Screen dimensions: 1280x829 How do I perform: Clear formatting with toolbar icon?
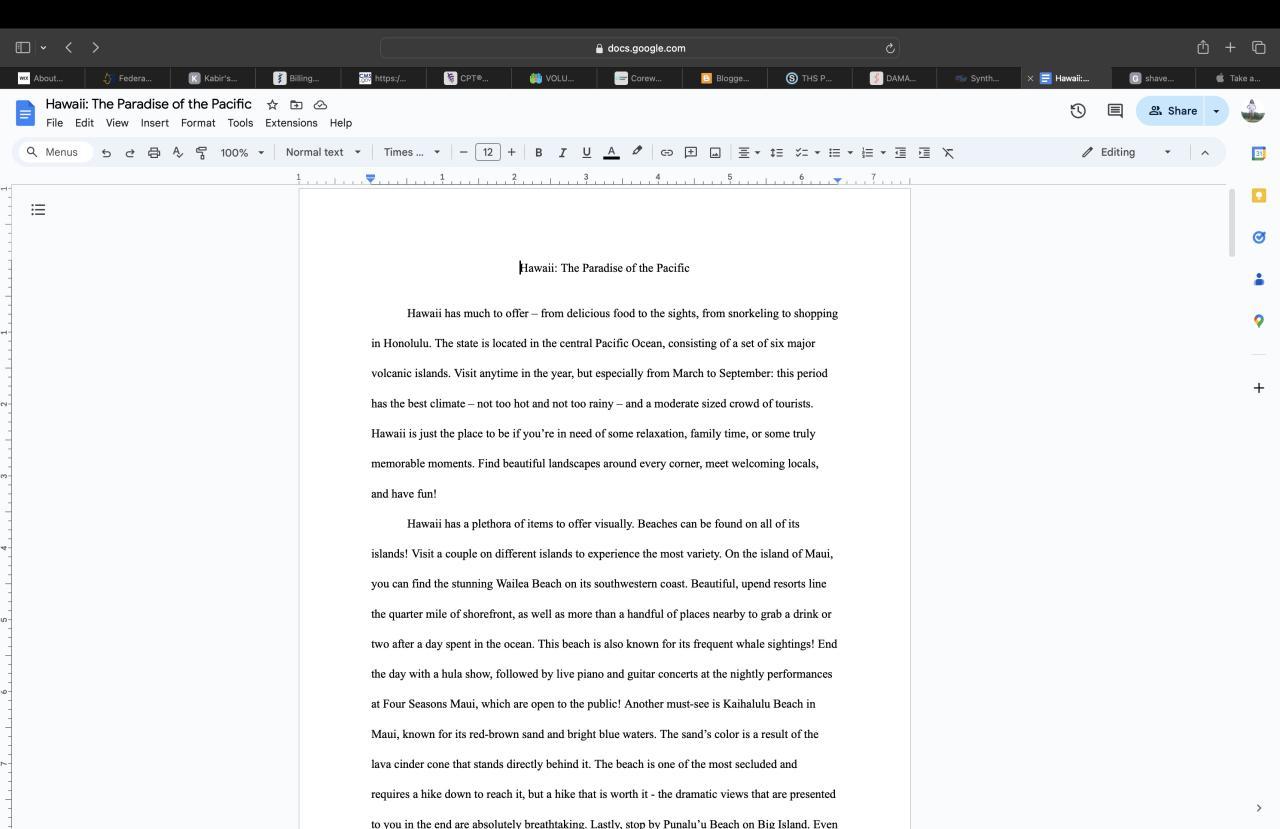coord(948,152)
